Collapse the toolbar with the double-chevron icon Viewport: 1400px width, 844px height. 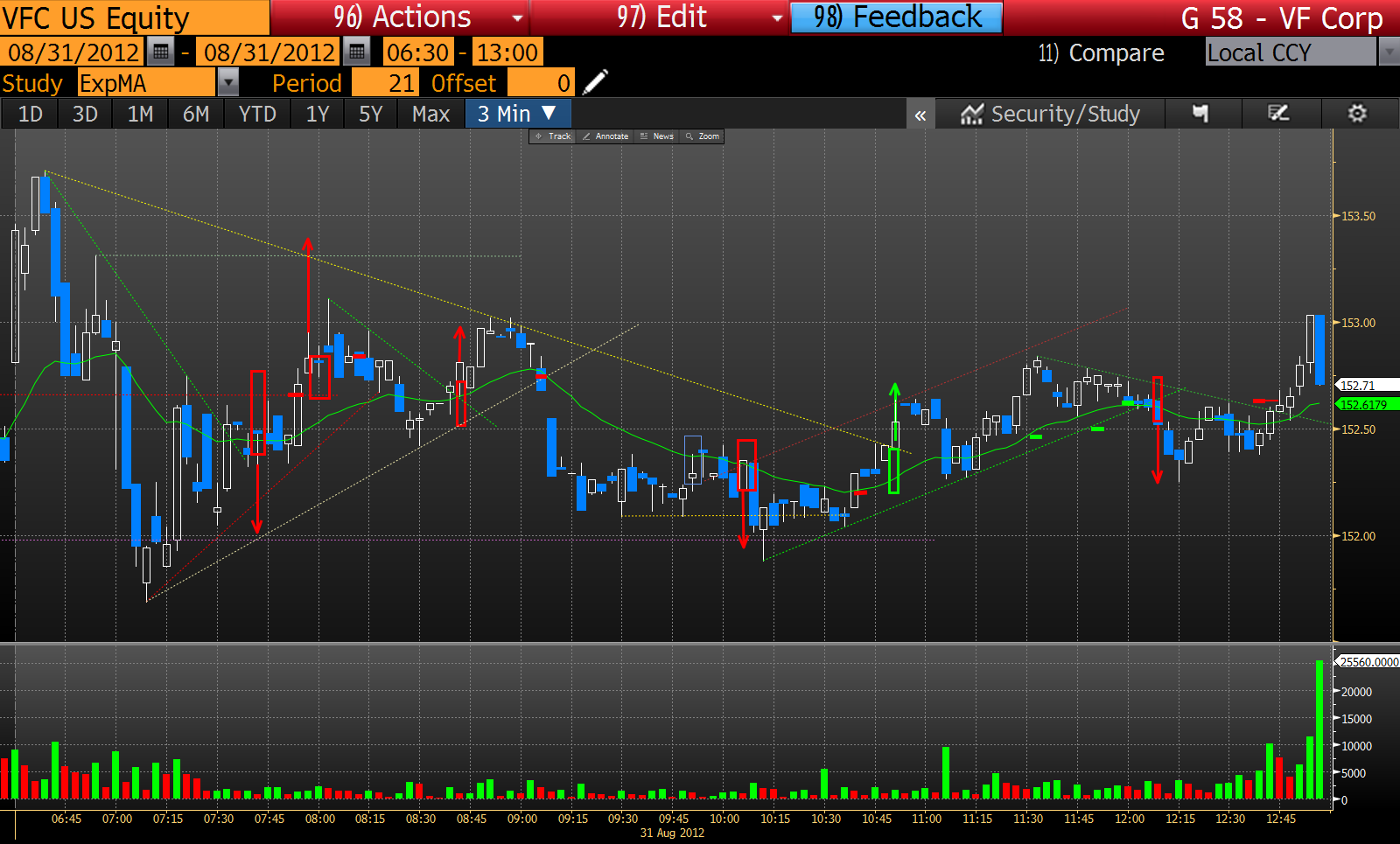click(920, 115)
